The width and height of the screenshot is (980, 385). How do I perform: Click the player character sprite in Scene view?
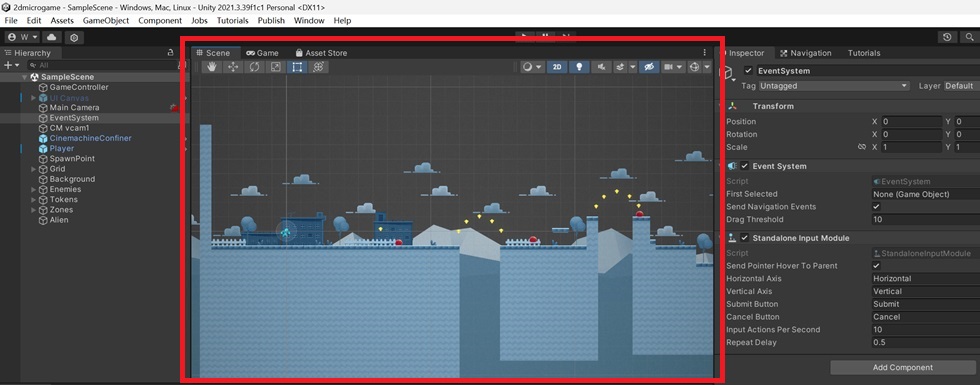pos(286,233)
